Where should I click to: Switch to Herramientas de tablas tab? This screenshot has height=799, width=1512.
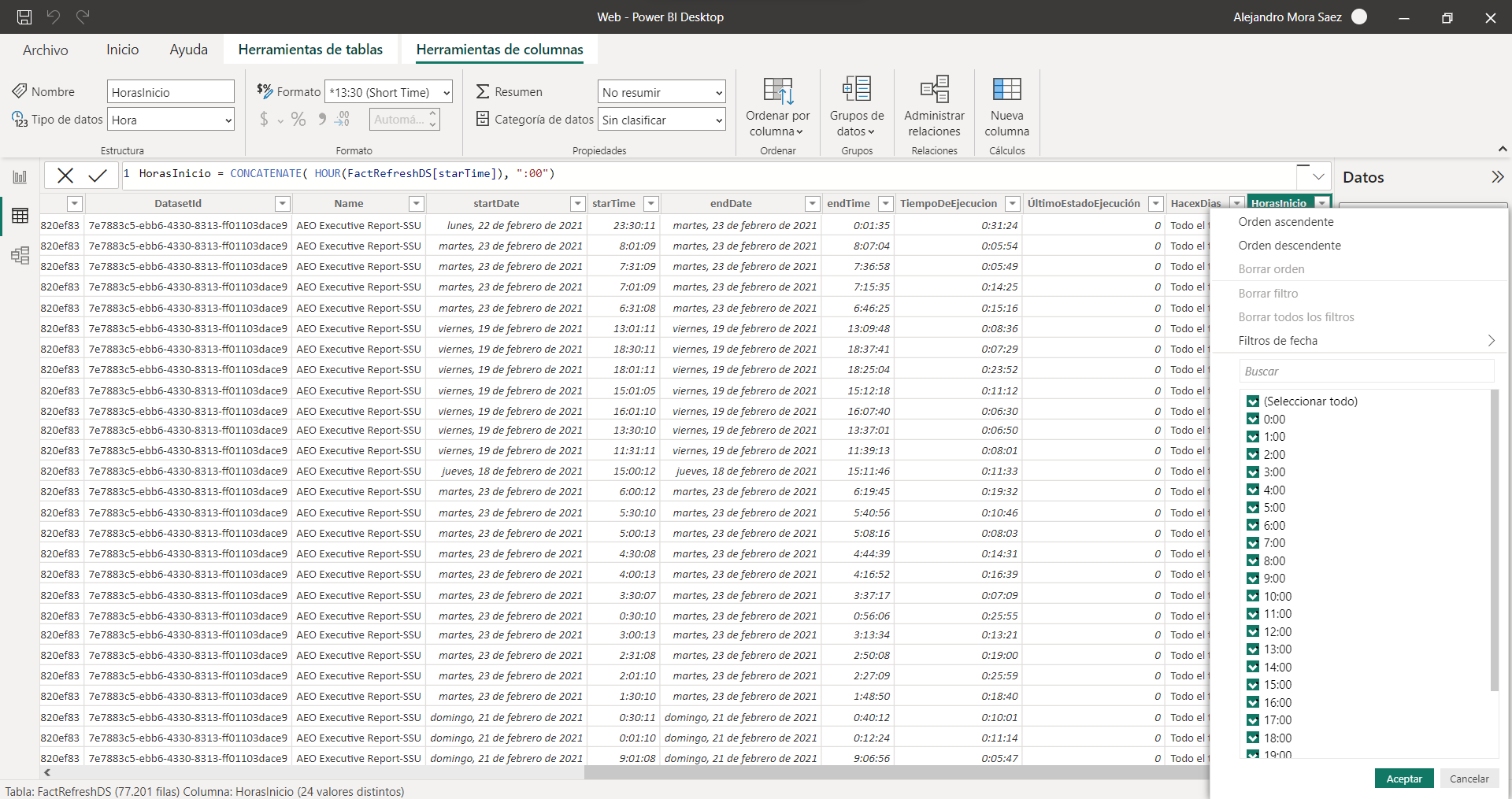click(310, 50)
